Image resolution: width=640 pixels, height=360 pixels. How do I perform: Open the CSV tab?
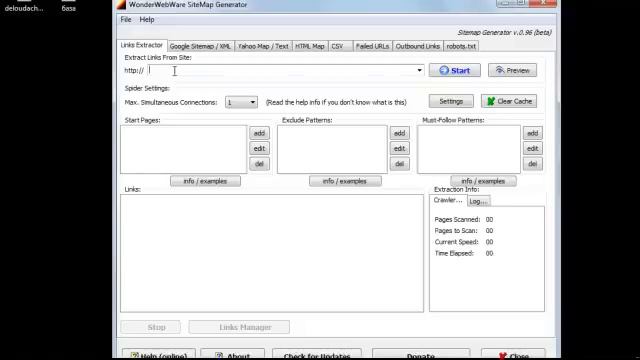(340, 46)
